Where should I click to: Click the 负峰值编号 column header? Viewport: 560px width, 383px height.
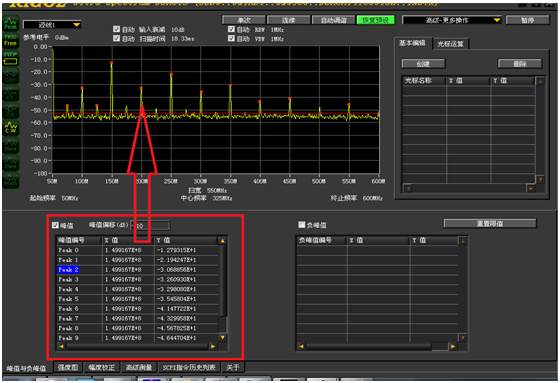point(321,240)
